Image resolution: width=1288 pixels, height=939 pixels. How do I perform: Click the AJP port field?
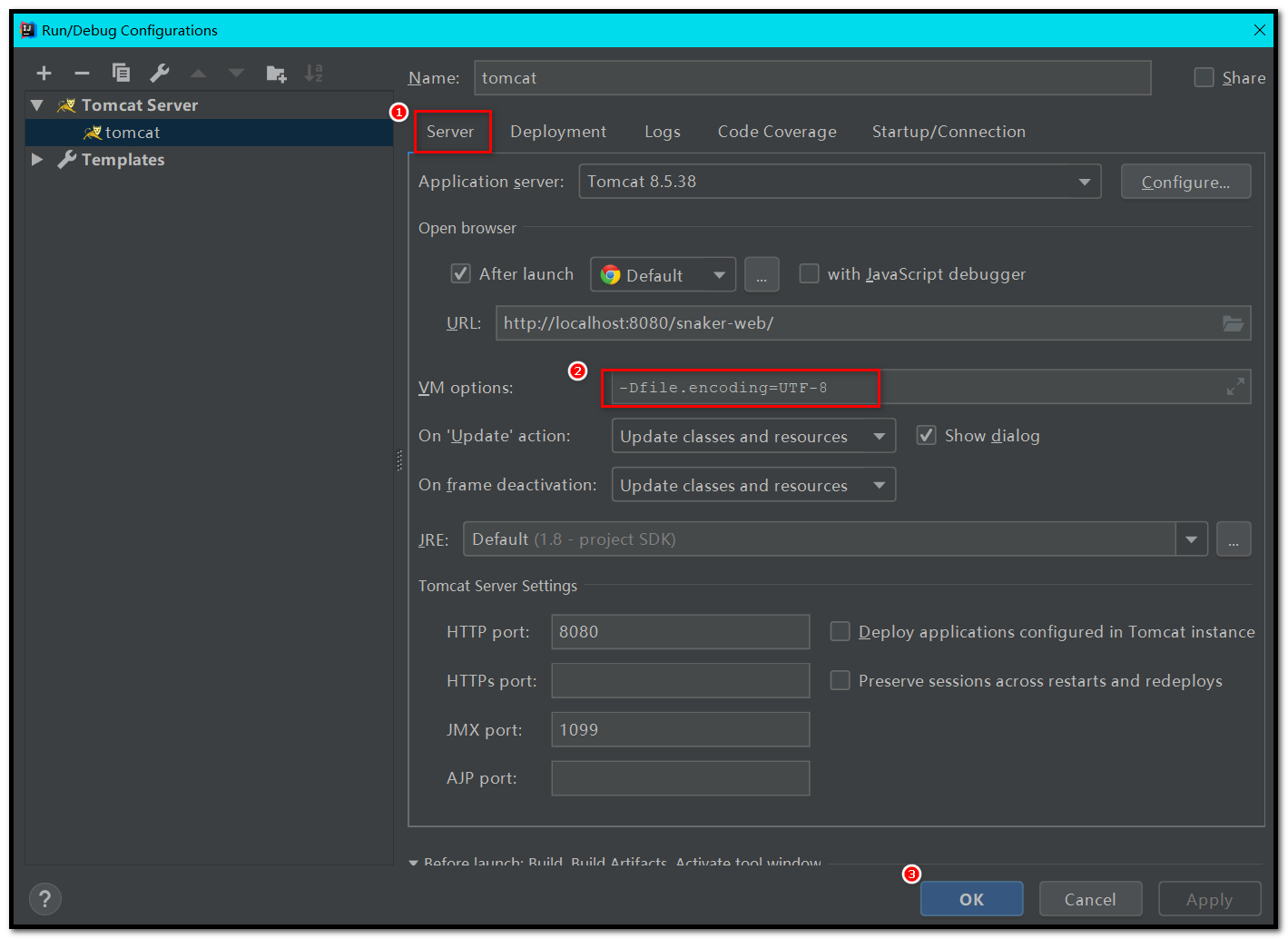pyautogui.click(x=681, y=779)
